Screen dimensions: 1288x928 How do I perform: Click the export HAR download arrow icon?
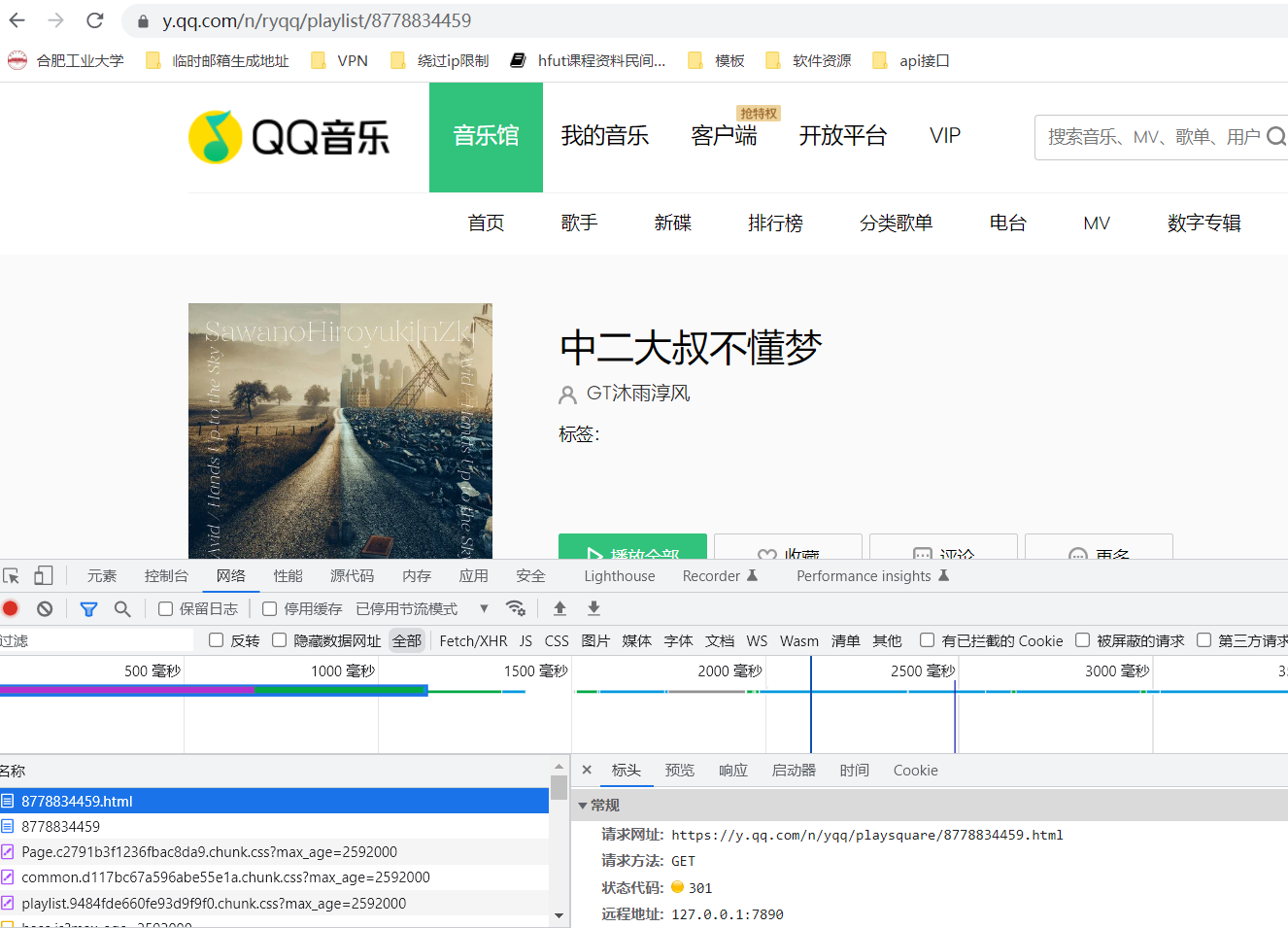coord(593,608)
